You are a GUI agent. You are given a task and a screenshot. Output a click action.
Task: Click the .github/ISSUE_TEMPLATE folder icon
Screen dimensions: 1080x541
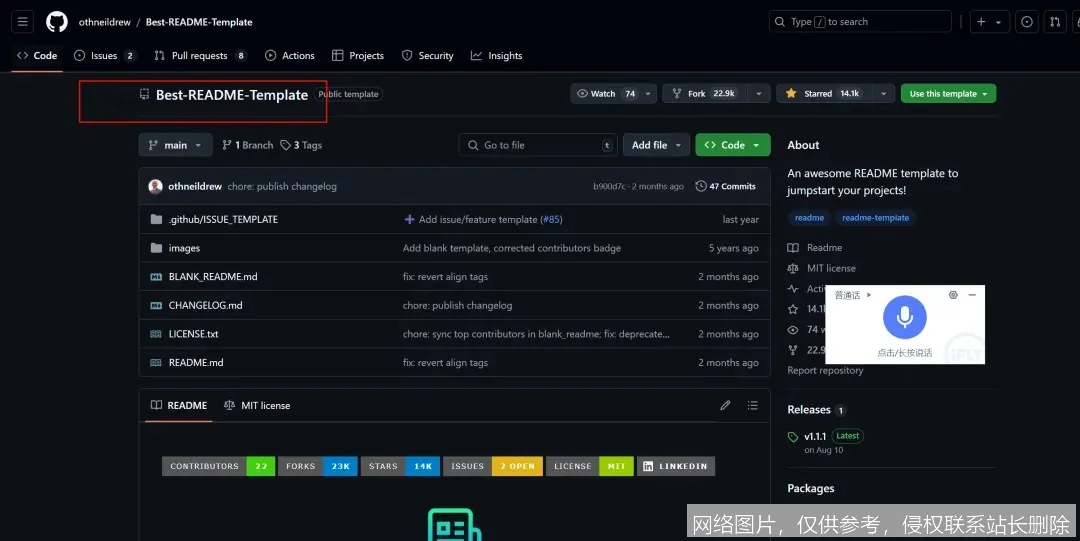pos(156,219)
